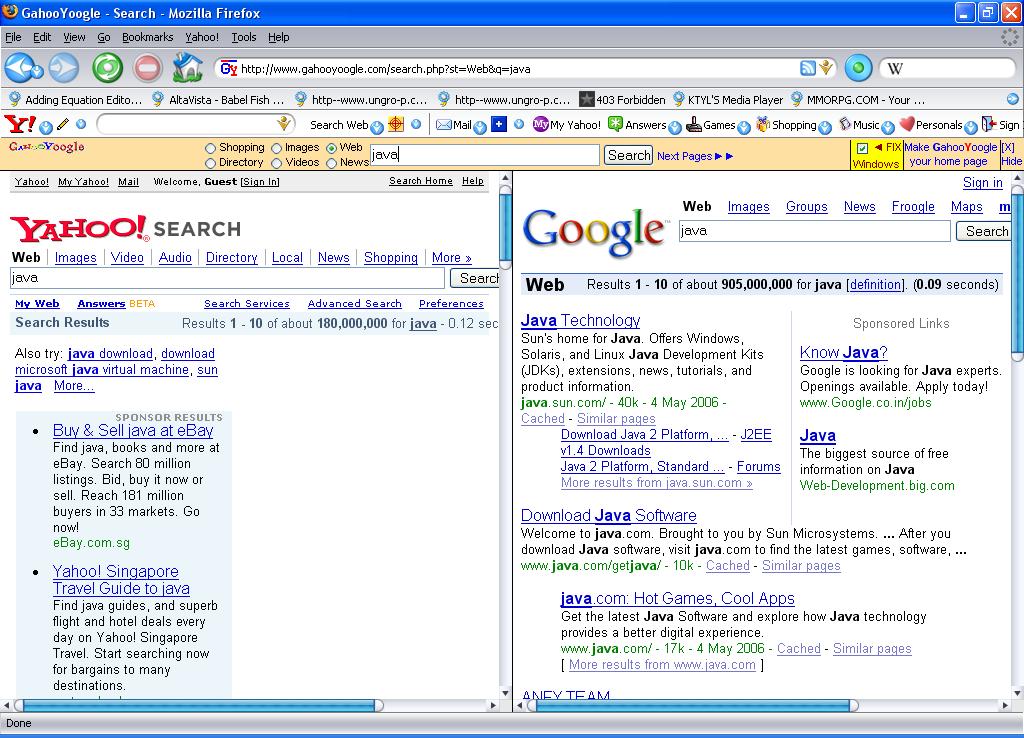
Task: Open the Edit menu
Action: 42,37
